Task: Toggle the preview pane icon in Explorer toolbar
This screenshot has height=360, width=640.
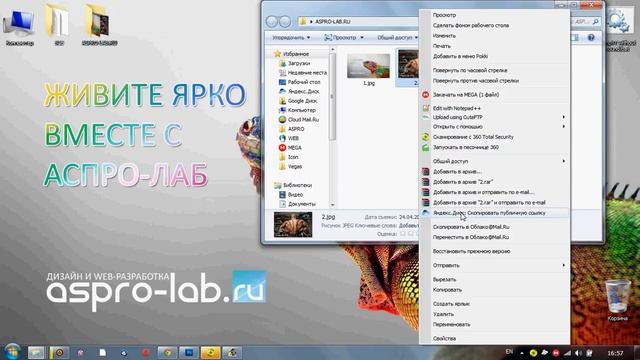Action: coord(575,38)
